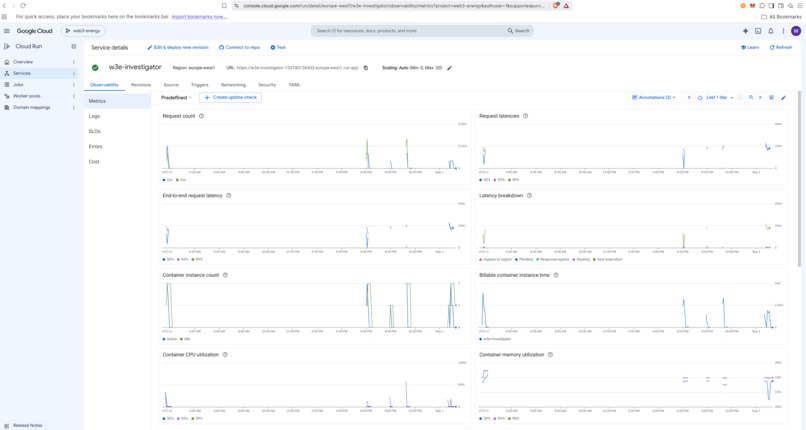806x430 pixels.
Task: Show help for Latency breakdown chart
Action: tap(529, 196)
